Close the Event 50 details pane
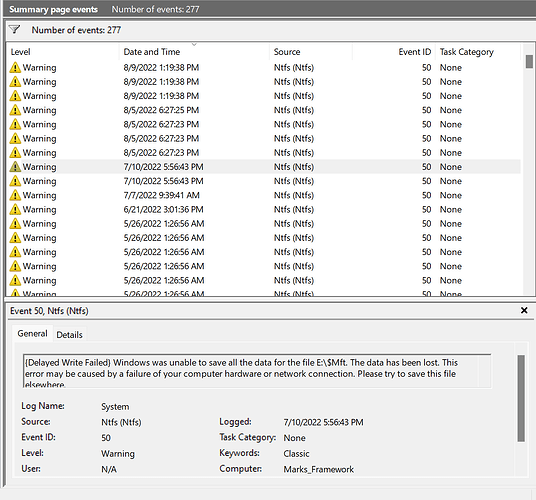The width and height of the screenshot is (536, 500). 524,310
